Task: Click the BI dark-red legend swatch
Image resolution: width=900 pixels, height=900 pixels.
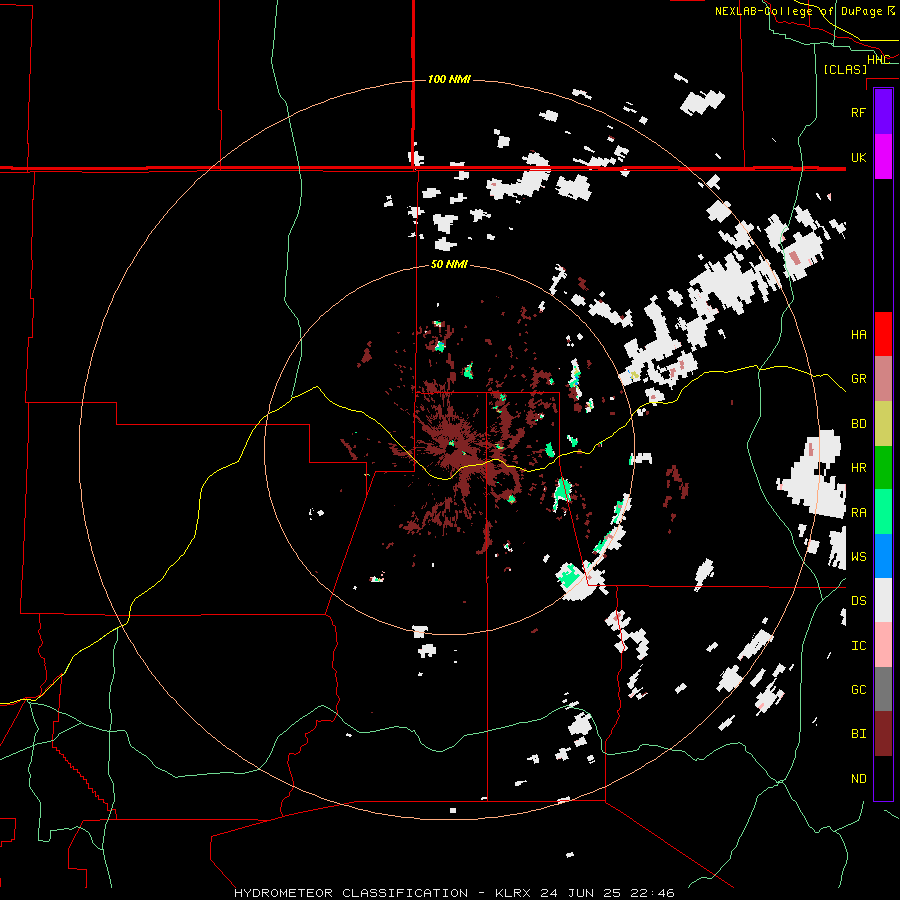Action: (x=883, y=734)
